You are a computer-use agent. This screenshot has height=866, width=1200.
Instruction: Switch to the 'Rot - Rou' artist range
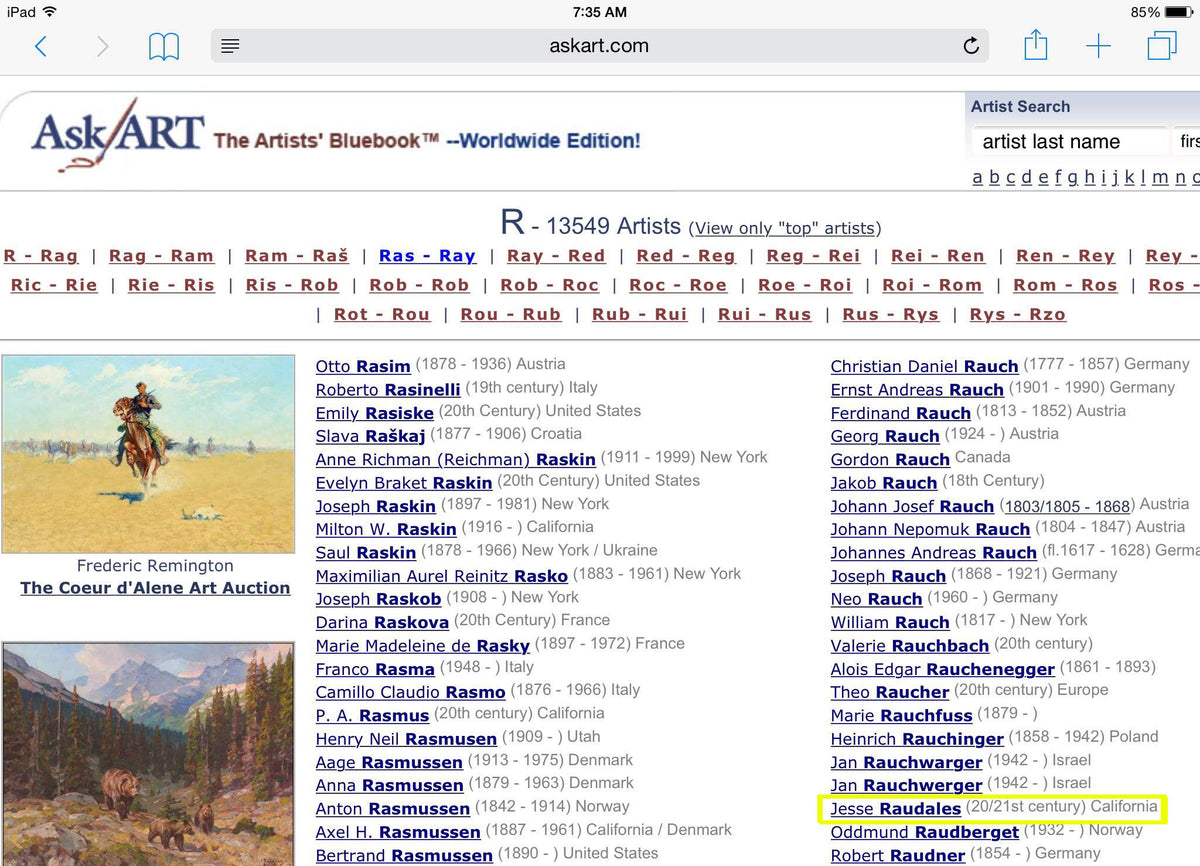coord(381,314)
